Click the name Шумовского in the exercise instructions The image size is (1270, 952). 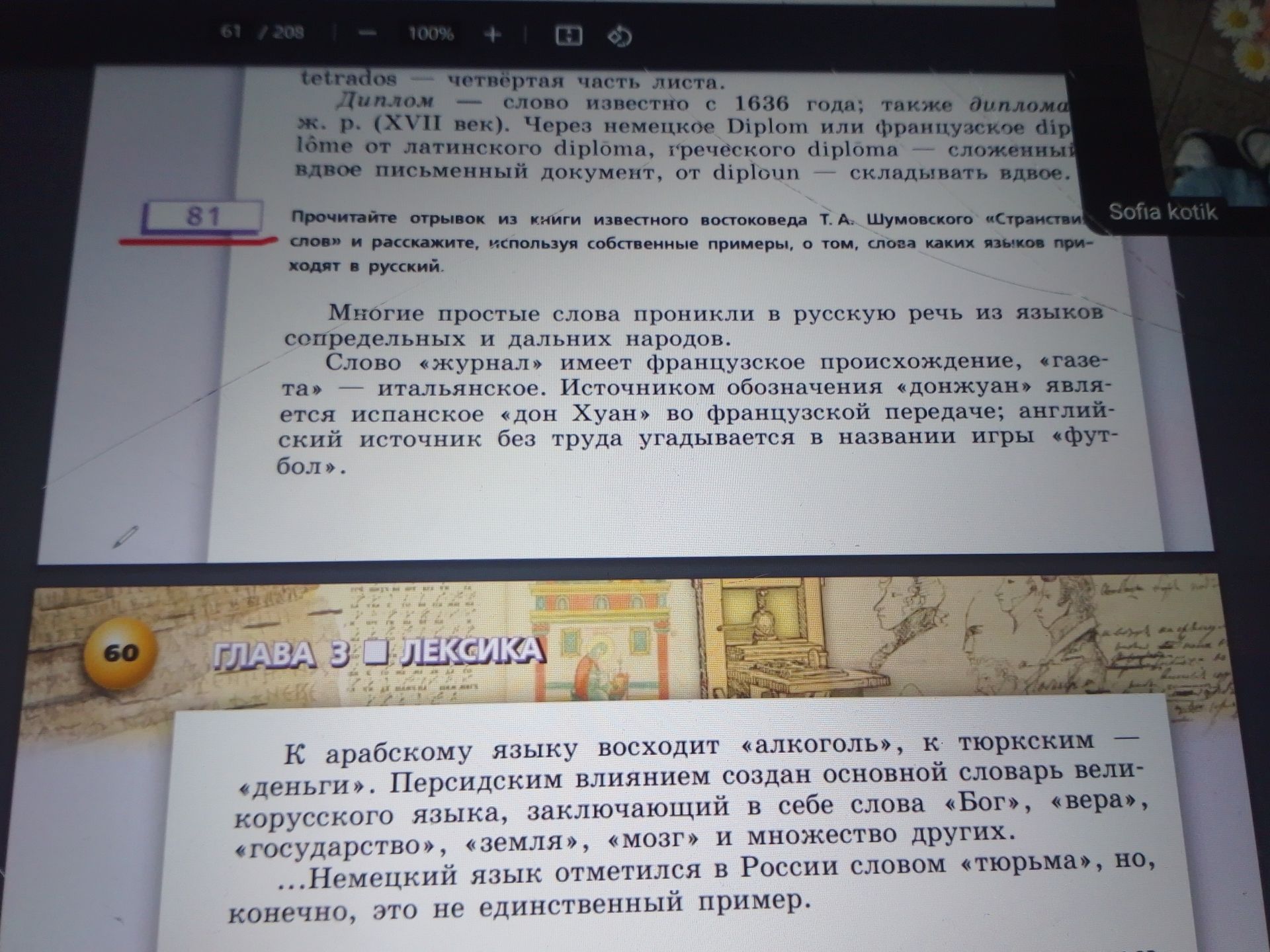click(919, 219)
